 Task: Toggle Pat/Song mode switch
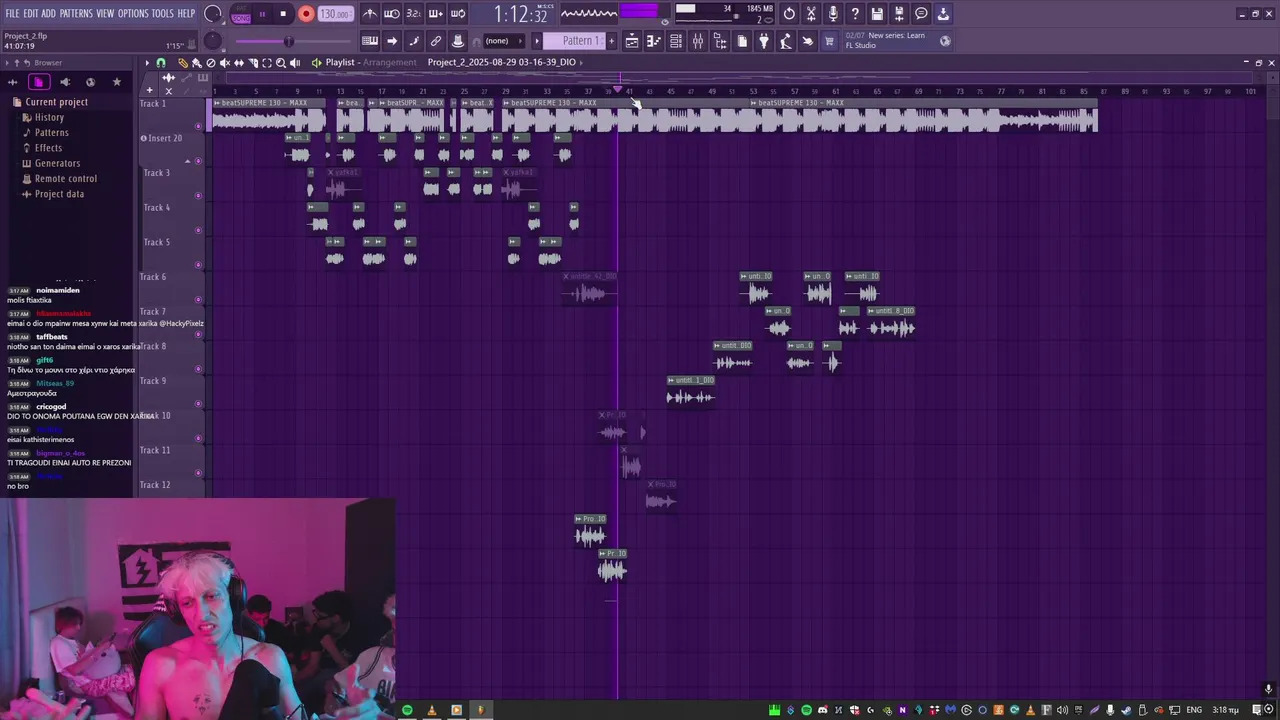click(x=242, y=14)
